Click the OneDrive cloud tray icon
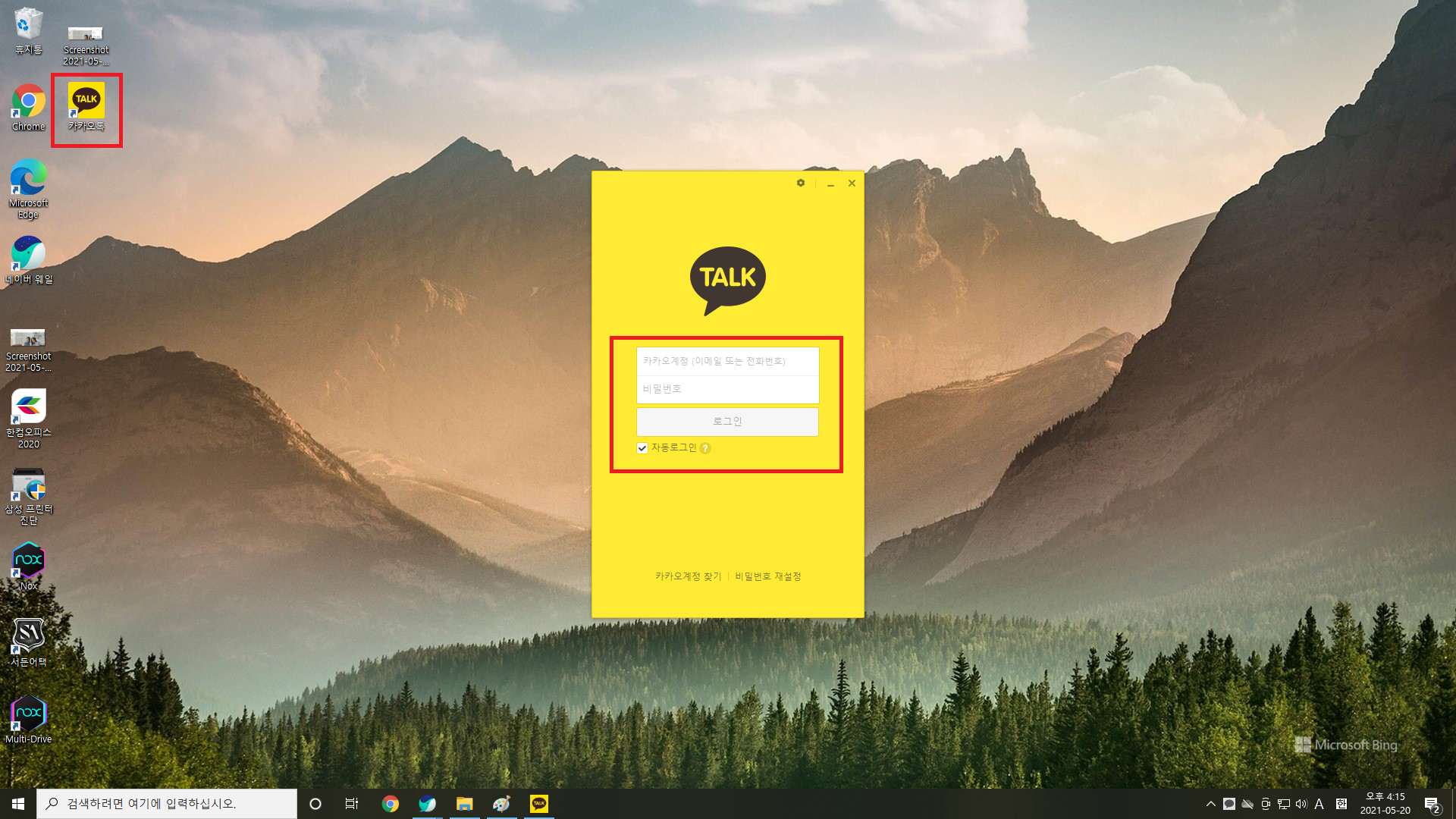1456x819 pixels. (1247, 804)
